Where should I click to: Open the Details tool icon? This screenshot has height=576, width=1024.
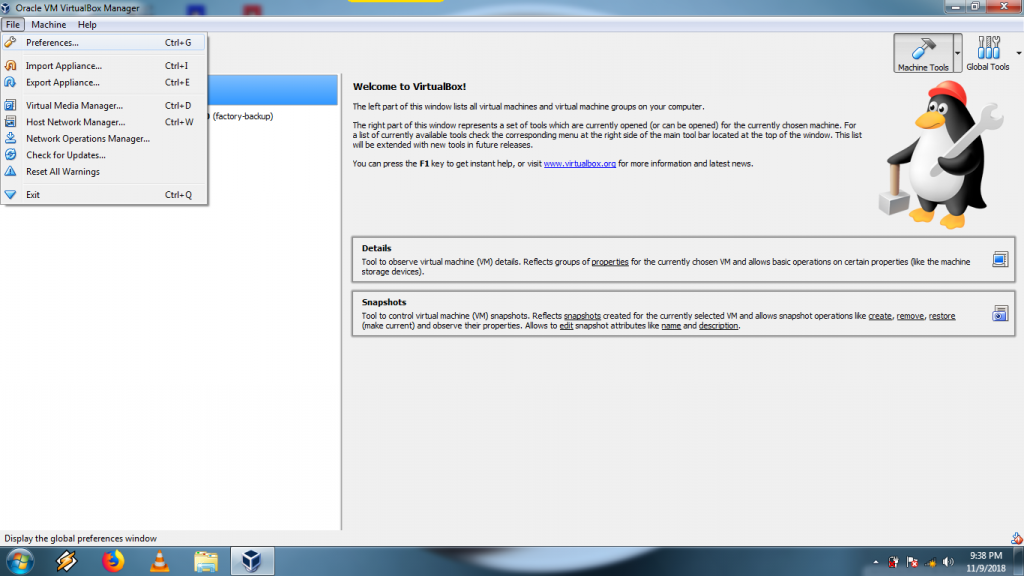(x=1000, y=260)
